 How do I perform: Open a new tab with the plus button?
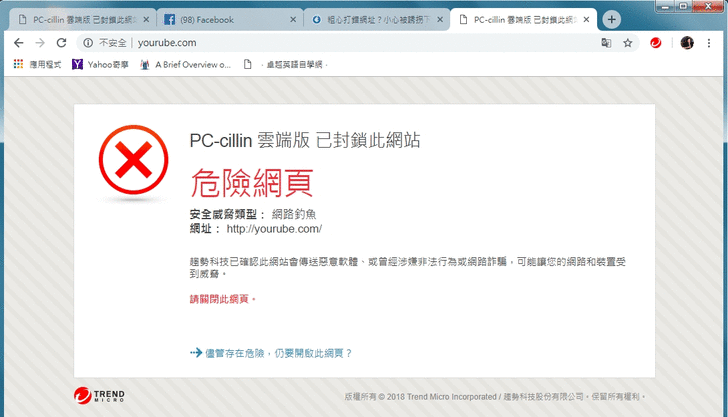pos(611,20)
